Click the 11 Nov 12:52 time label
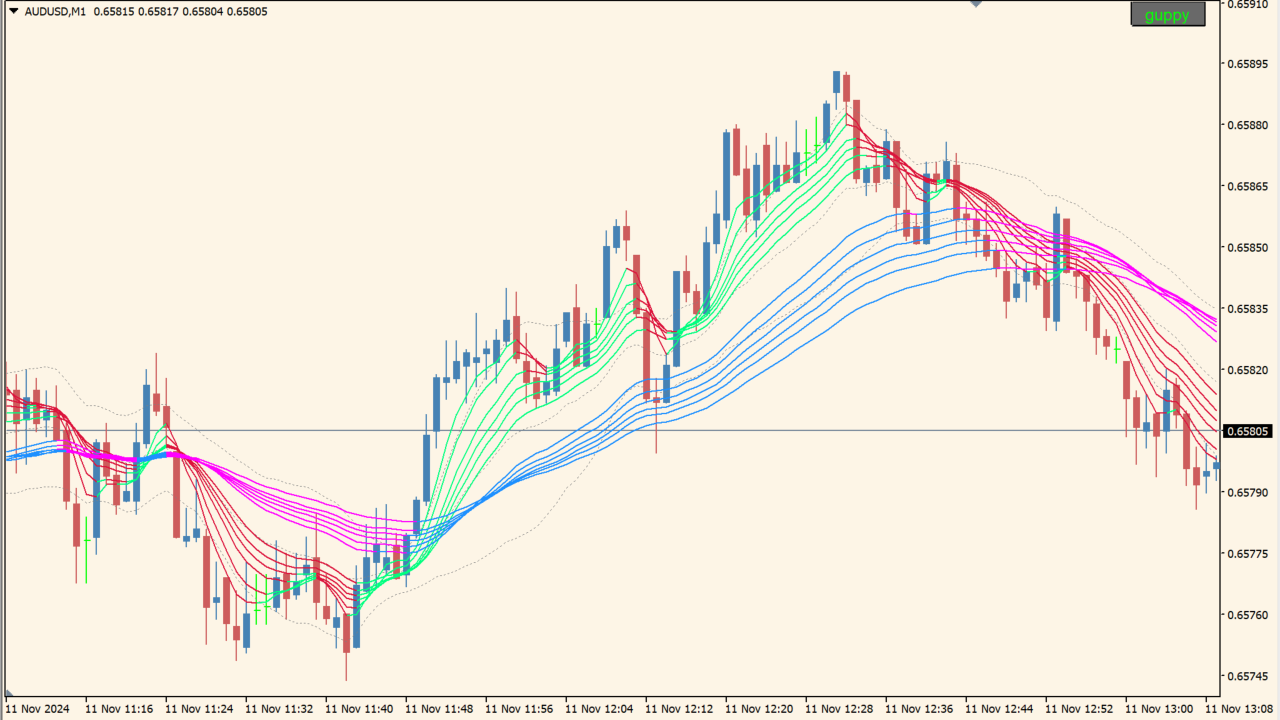Screen dimensions: 1280x720 pos(1079,709)
